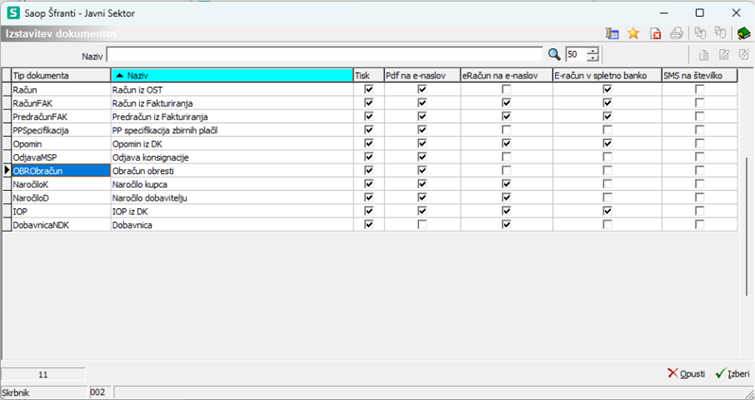Image resolution: width=755 pixels, height=400 pixels.
Task: Click the E-račun v spletno banko column header
Action: tap(607, 76)
